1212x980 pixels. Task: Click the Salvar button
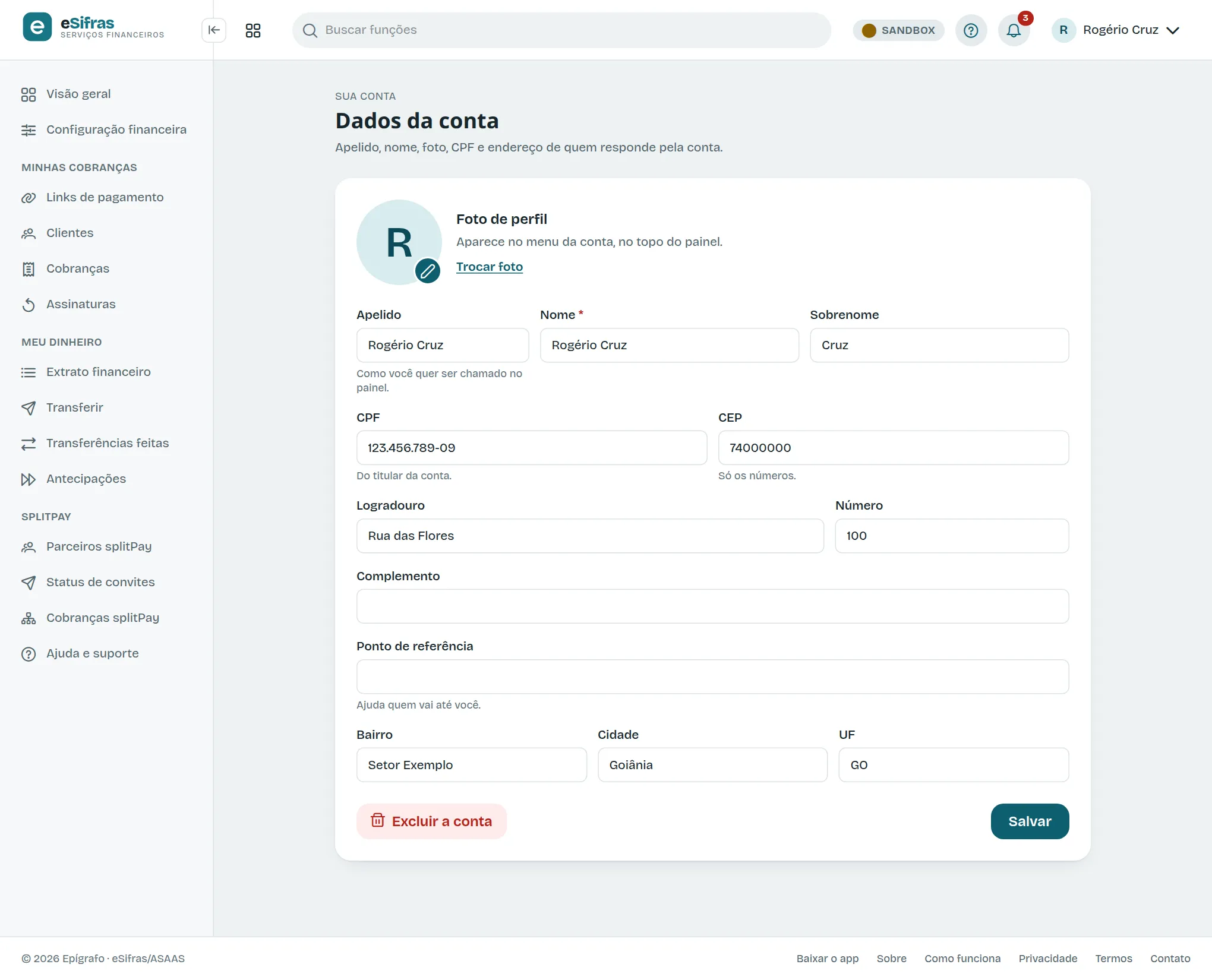pyautogui.click(x=1030, y=821)
